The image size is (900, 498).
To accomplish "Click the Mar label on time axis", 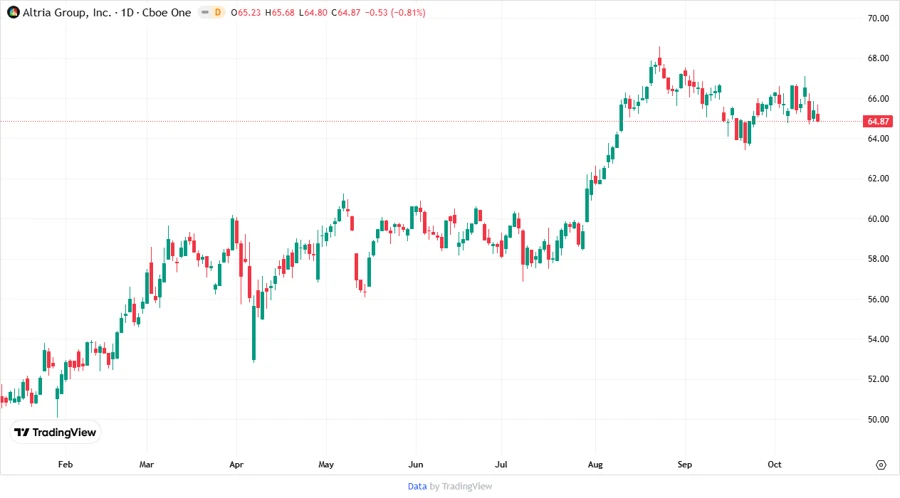I will click(146, 464).
